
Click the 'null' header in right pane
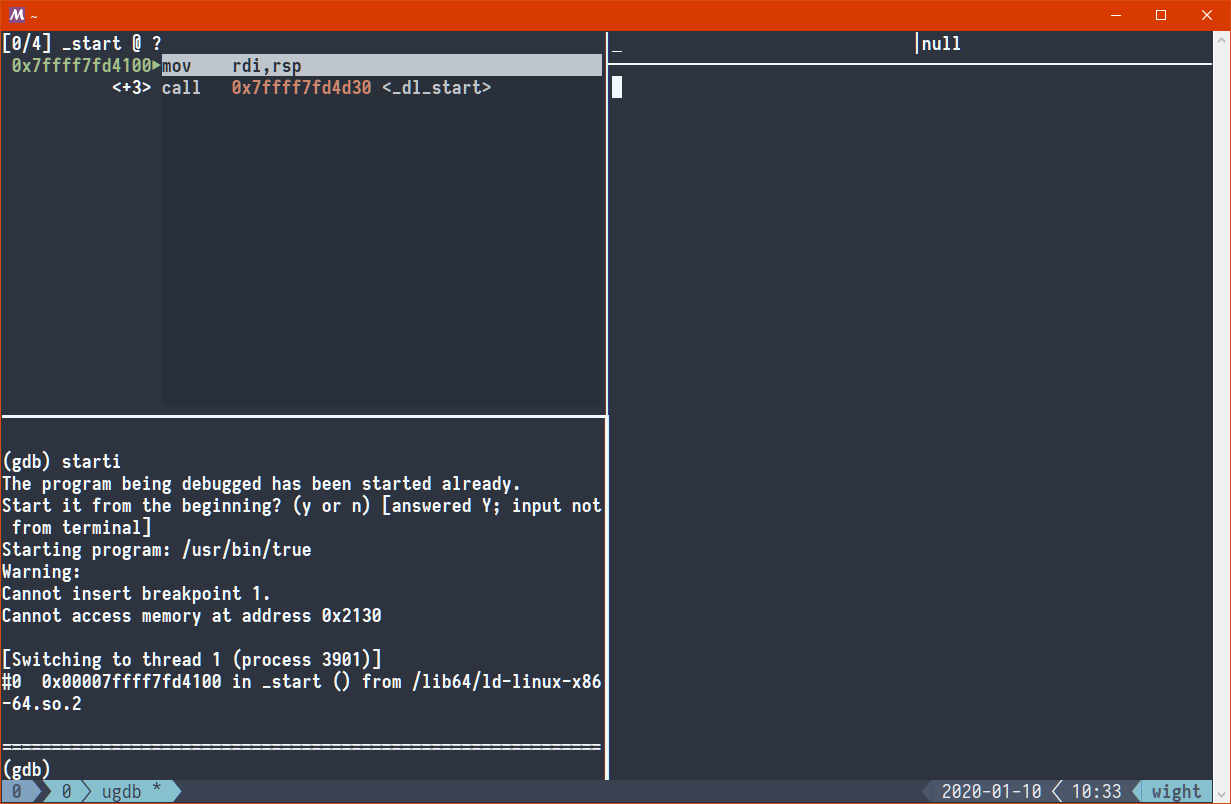pyautogui.click(x=941, y=44)
